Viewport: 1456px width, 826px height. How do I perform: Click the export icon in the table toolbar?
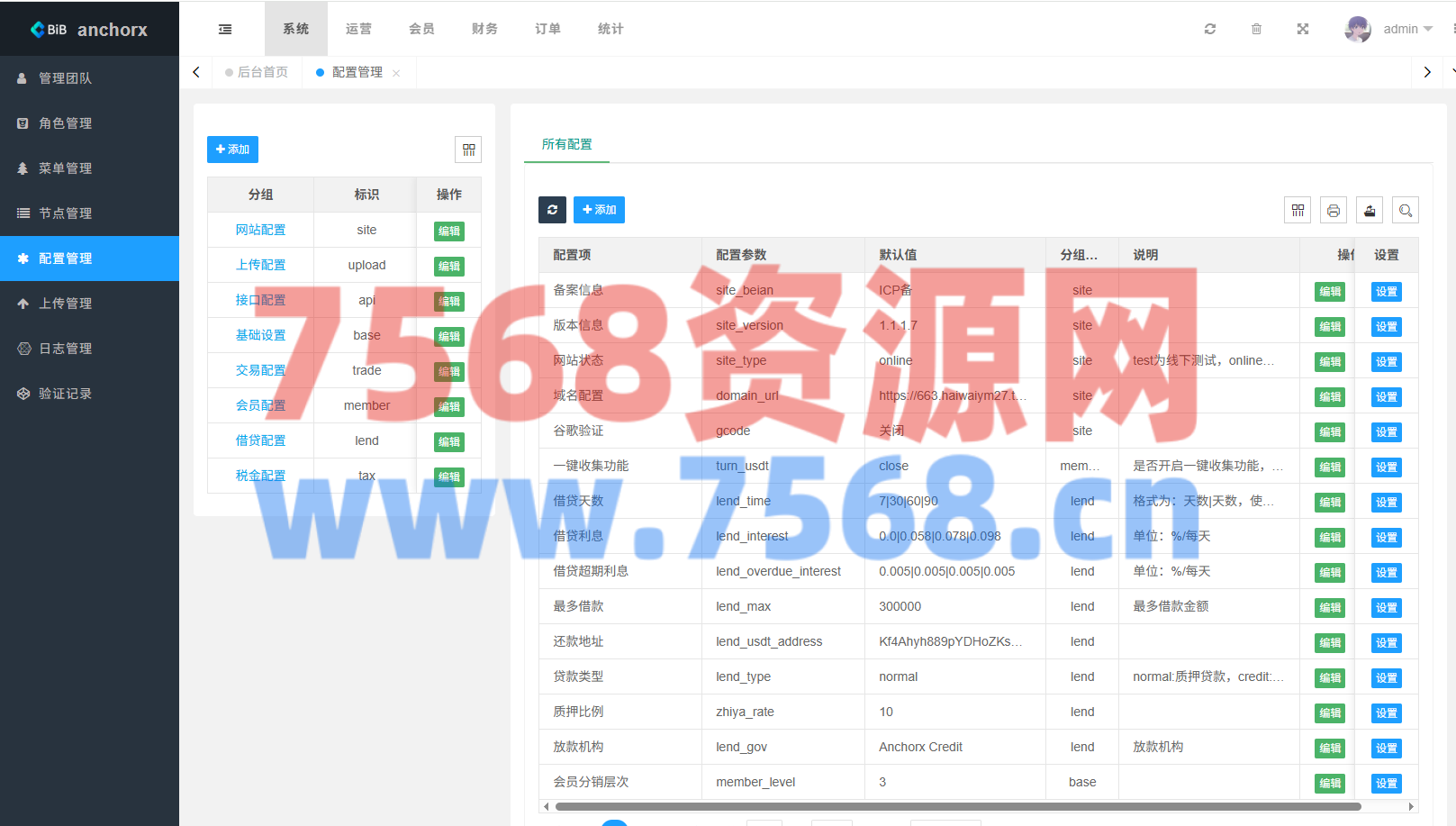pos(1369,211)
